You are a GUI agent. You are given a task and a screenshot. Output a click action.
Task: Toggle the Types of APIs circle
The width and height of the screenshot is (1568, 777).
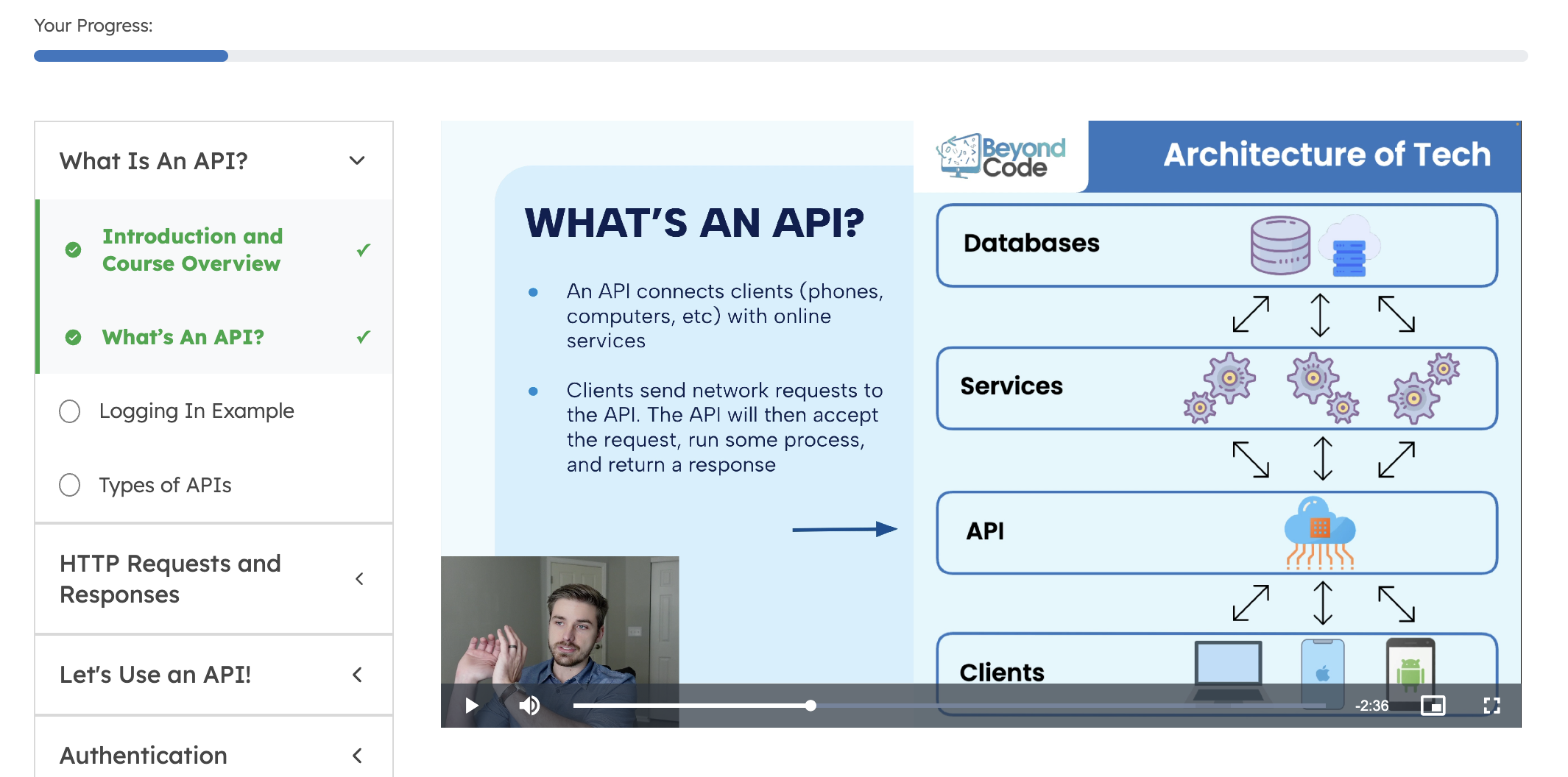coord(70,485)
